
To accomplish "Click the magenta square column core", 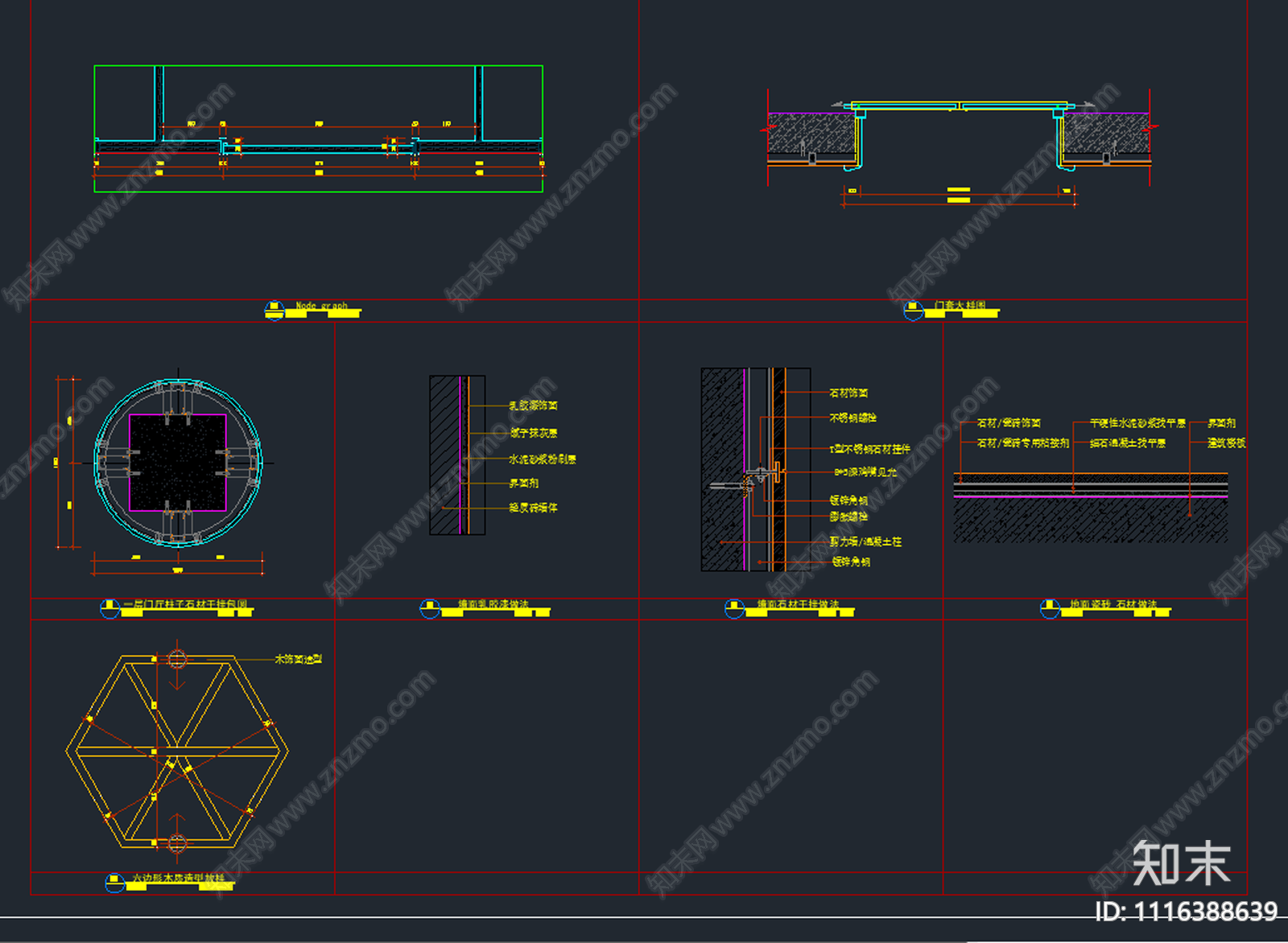I will tap(178, 463).
